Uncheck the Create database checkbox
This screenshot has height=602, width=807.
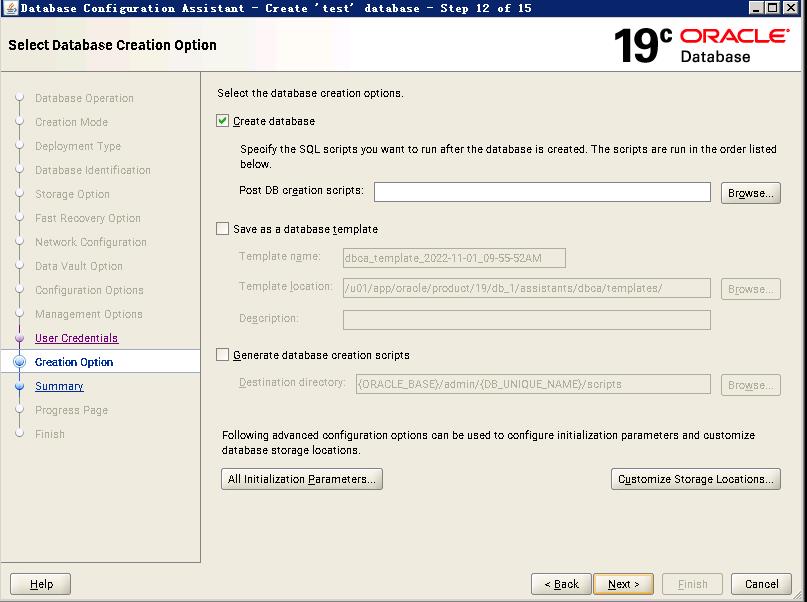click(222, 121)
